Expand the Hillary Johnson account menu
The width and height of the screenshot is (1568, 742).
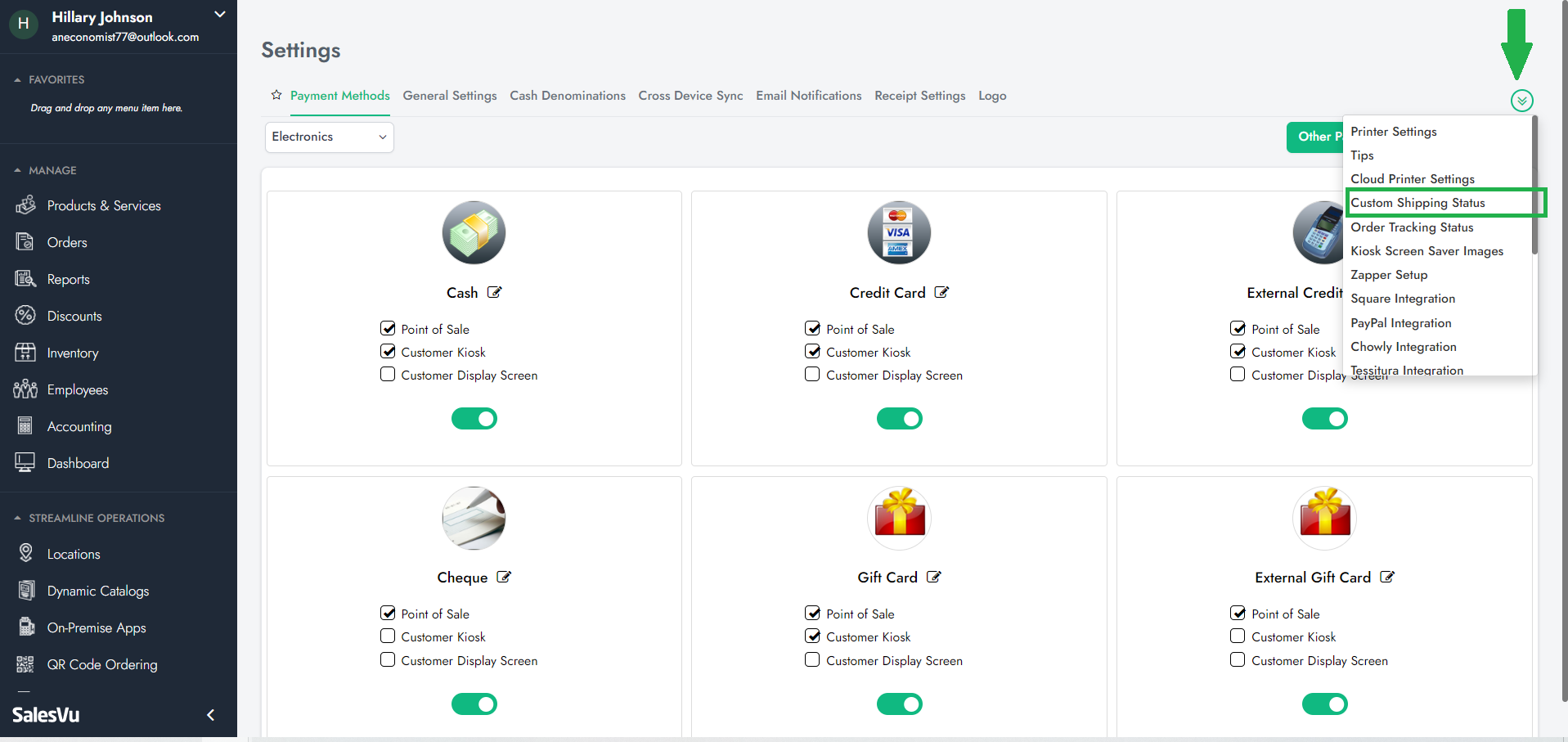tap(219, 15)
